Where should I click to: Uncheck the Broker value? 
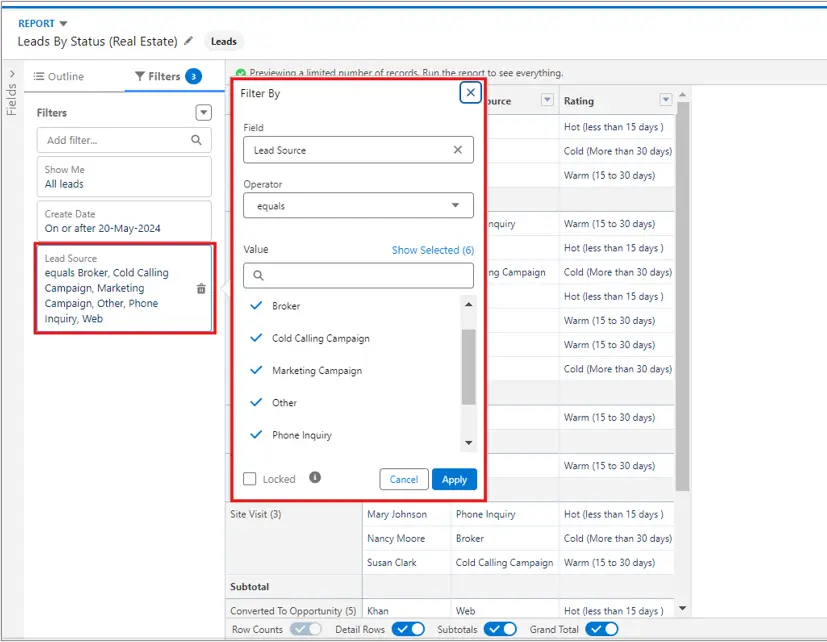click(256, 305)
